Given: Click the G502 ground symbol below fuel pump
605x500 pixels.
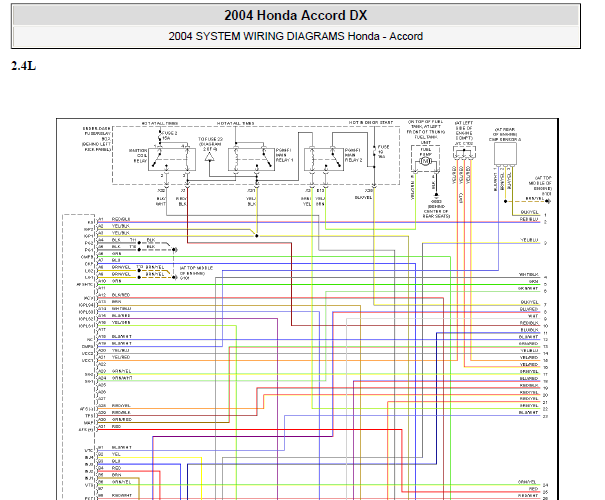Looking at the screenshot, I should click(x=436, y=195).
